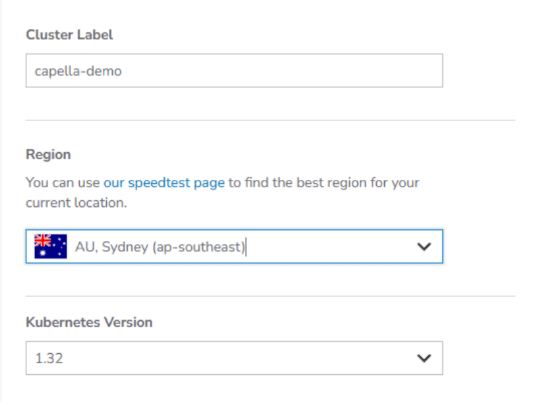The image size is (553, 409).
Task: Open the Region combo box
Action: tap(234, 246)
